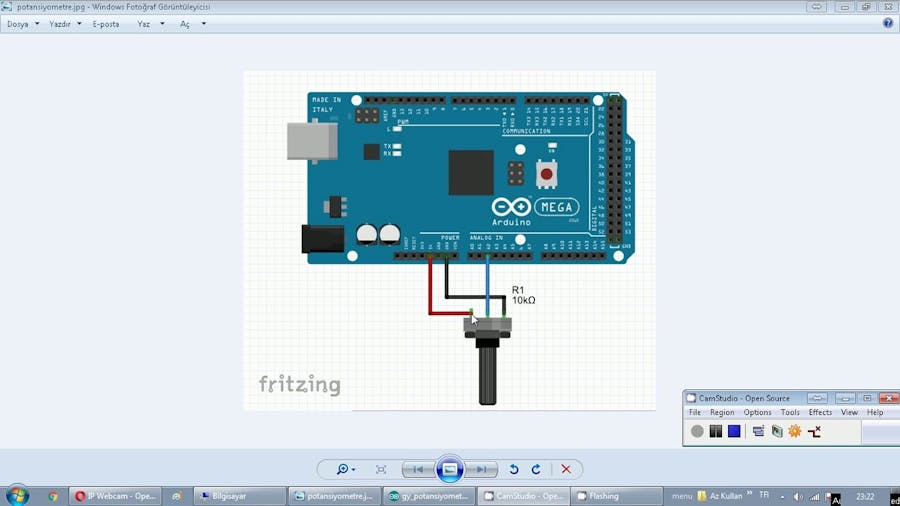Viewport: 900px width, 506px height.
Task: Switch to CamStudio taskbar item
Action: (523, 496)
